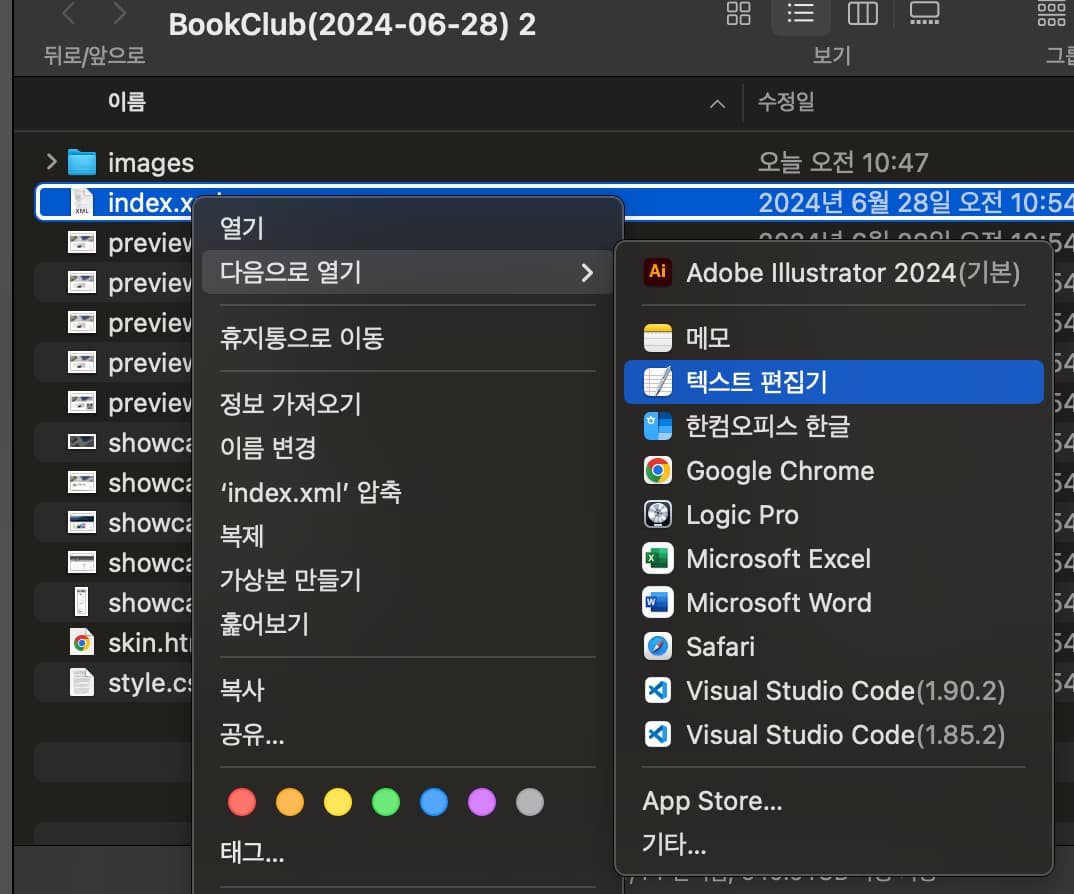Switch Finder to column view
Screen dimensions: 1074x894
pyautogui.click(x=862, y=15)
